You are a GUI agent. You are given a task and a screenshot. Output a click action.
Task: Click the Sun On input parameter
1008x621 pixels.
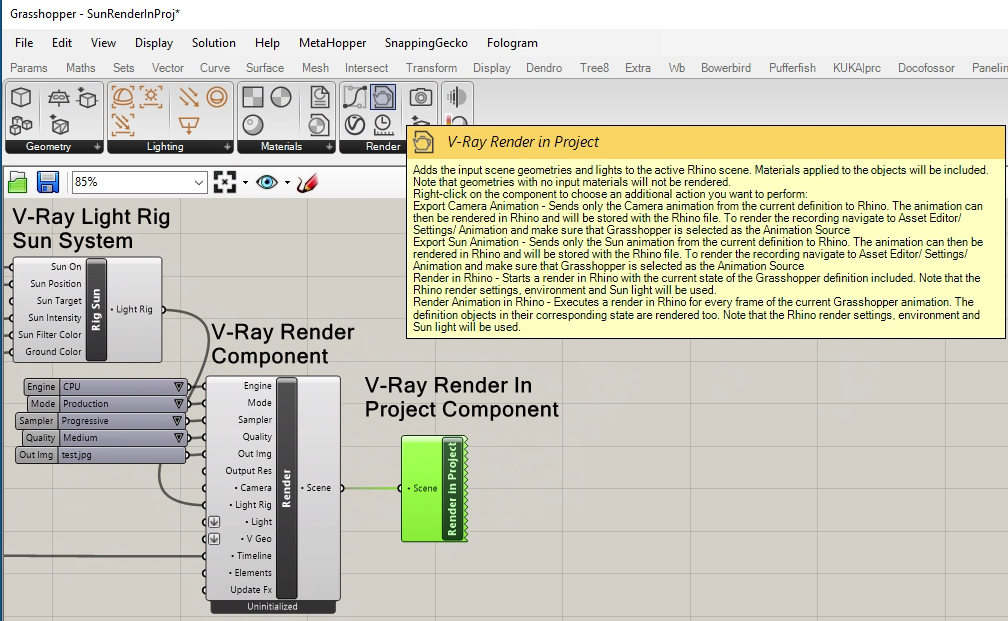click(x=66, y=267)
